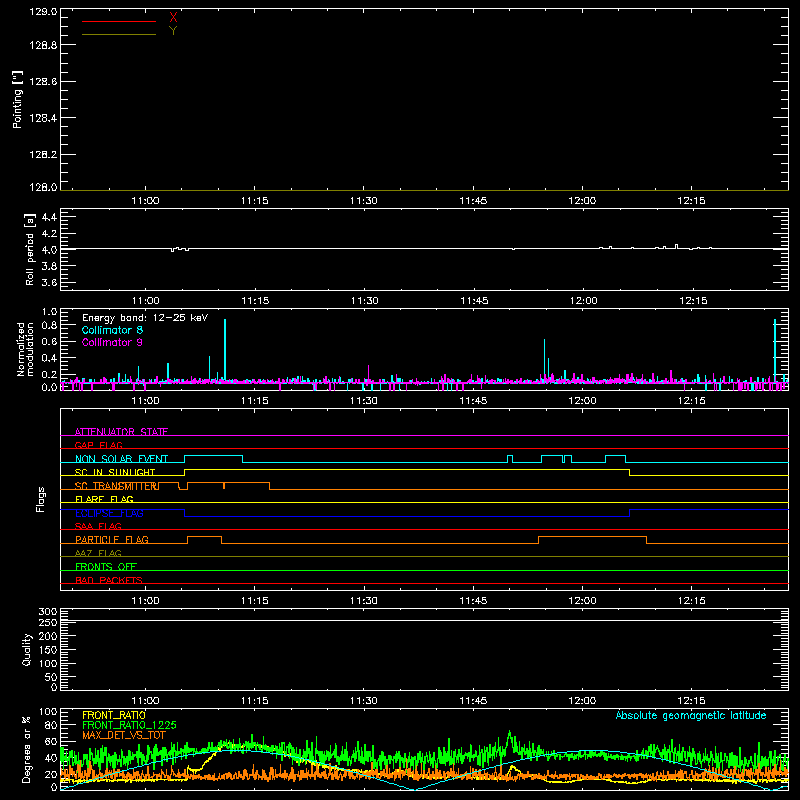The width and height of the screenshot is (800, 800).
Task: Click the Collimator 9 legend label
Action: click(x=112, y=342)
